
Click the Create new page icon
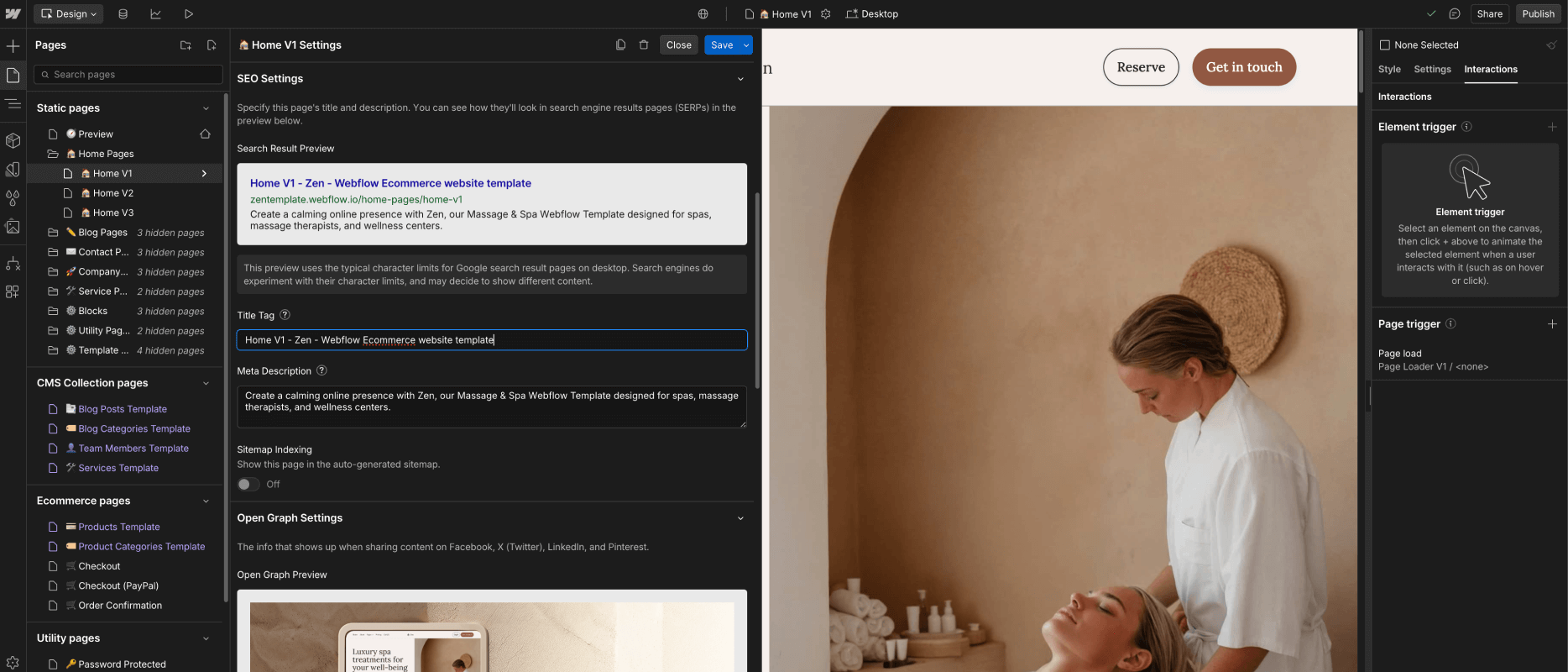(212, 45)
